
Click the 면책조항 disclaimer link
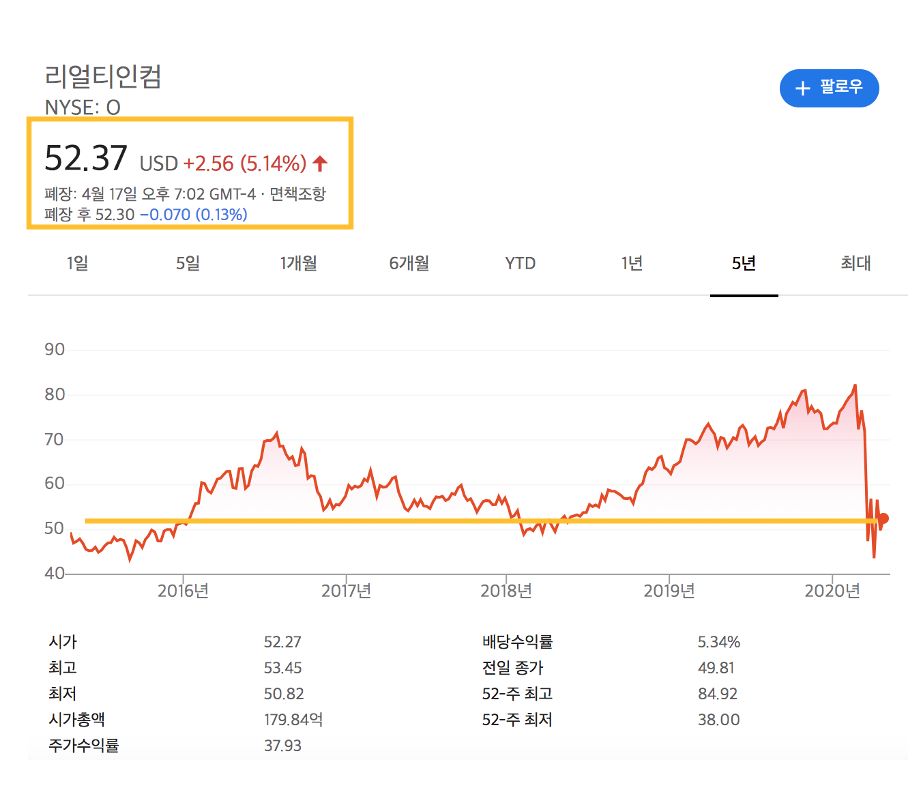(x=297, y=194)
